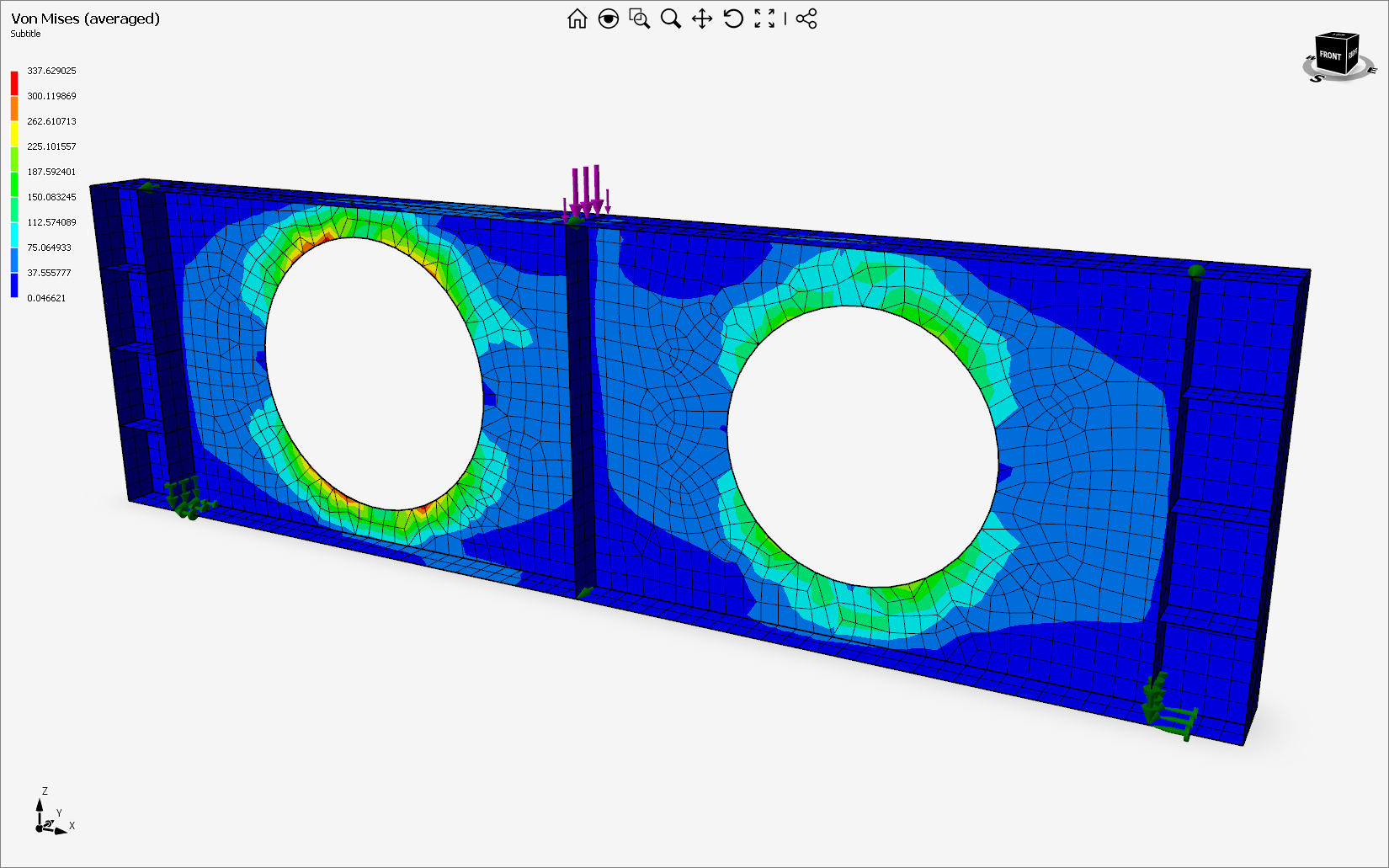Click the RIGHT face of view cube
Screen dimensions: 1389x868
1353,55
